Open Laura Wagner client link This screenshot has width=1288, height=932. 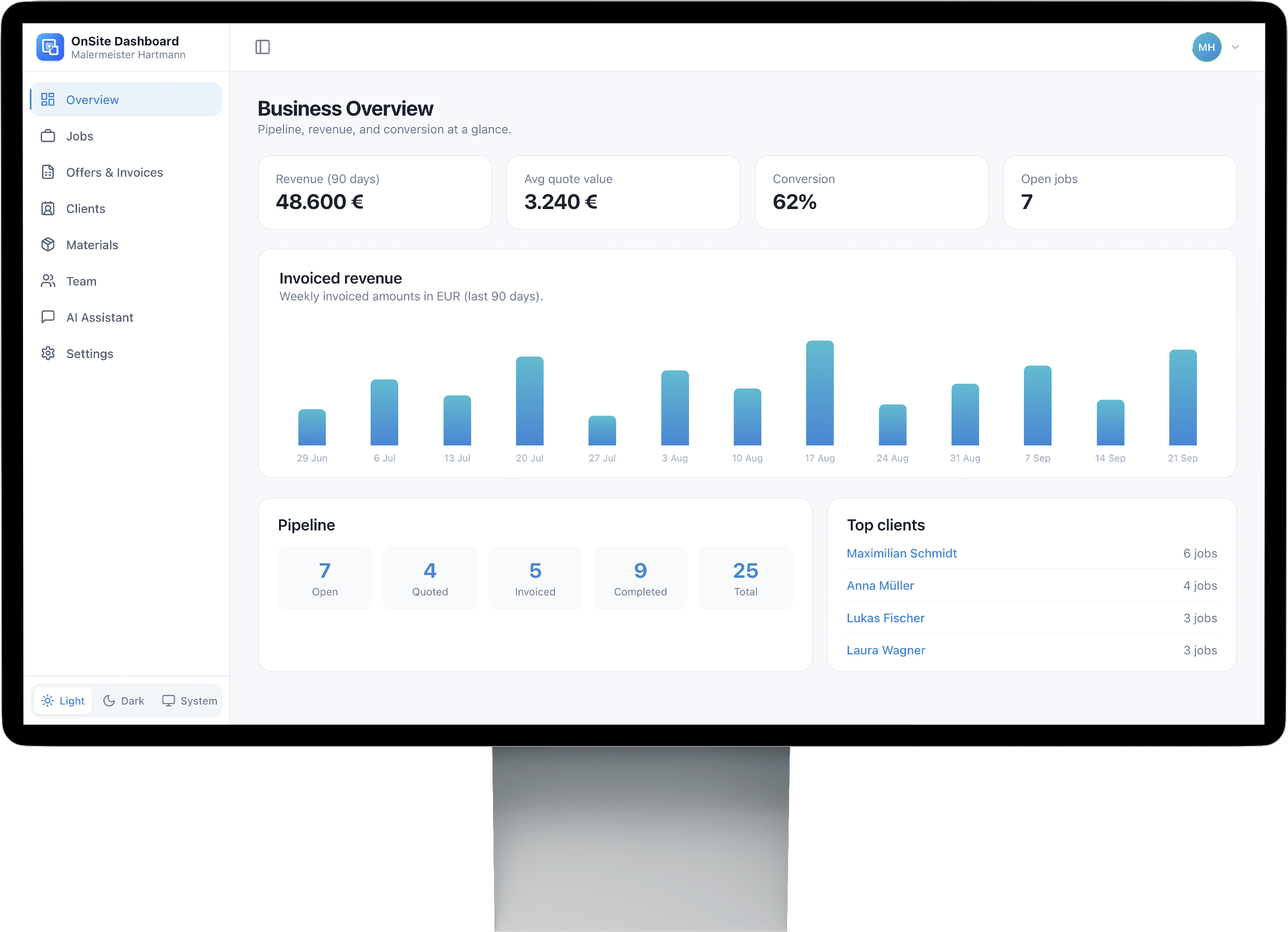(x=886, y=651)
